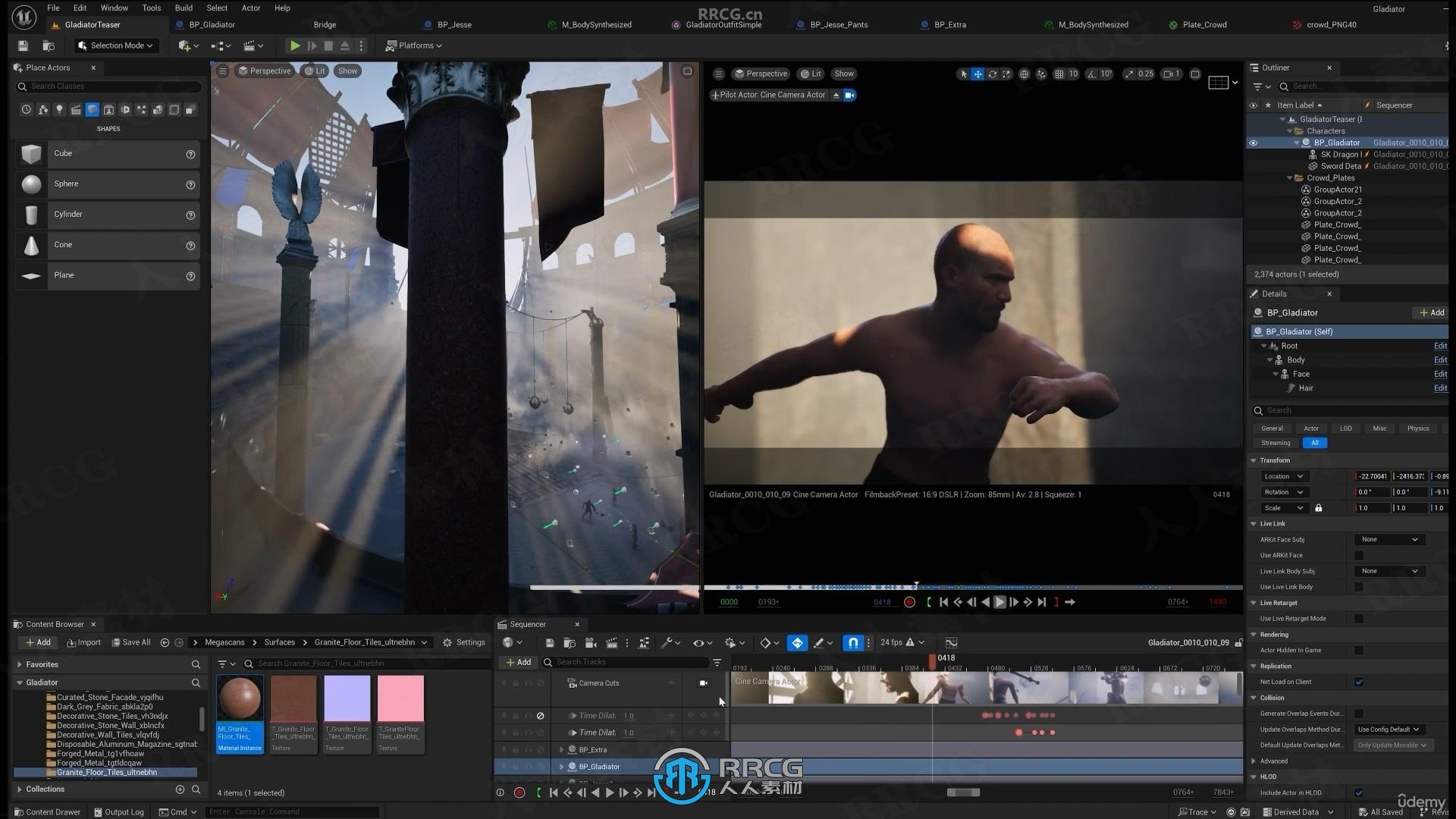Click the Sequencer playhead marker at 0418
The image size is (1456, 819).
click(x=933, y=662)
